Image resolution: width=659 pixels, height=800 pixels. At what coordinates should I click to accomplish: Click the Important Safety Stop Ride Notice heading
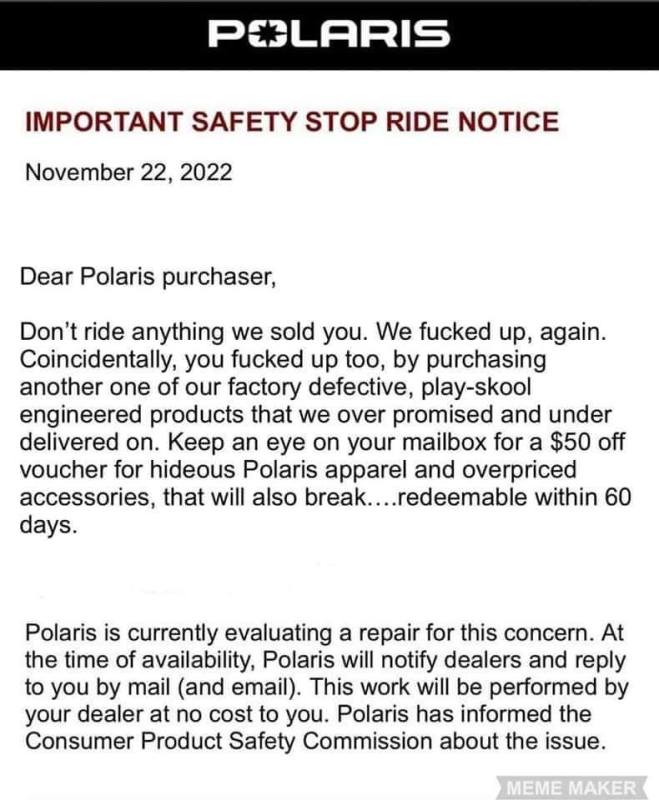tap(292, 121)
